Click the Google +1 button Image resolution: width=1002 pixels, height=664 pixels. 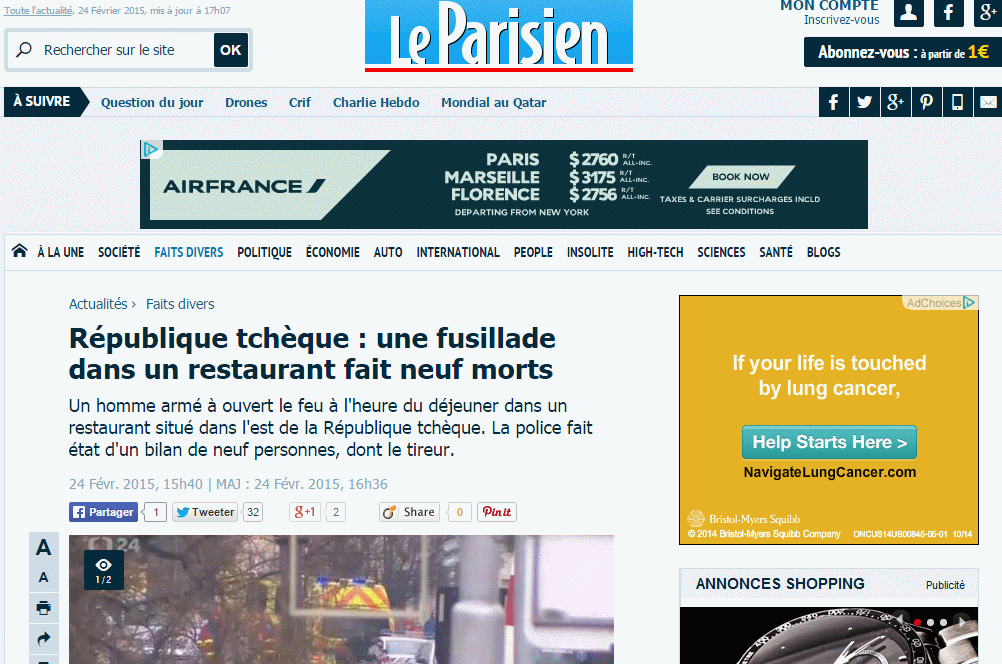pos(305,512)
